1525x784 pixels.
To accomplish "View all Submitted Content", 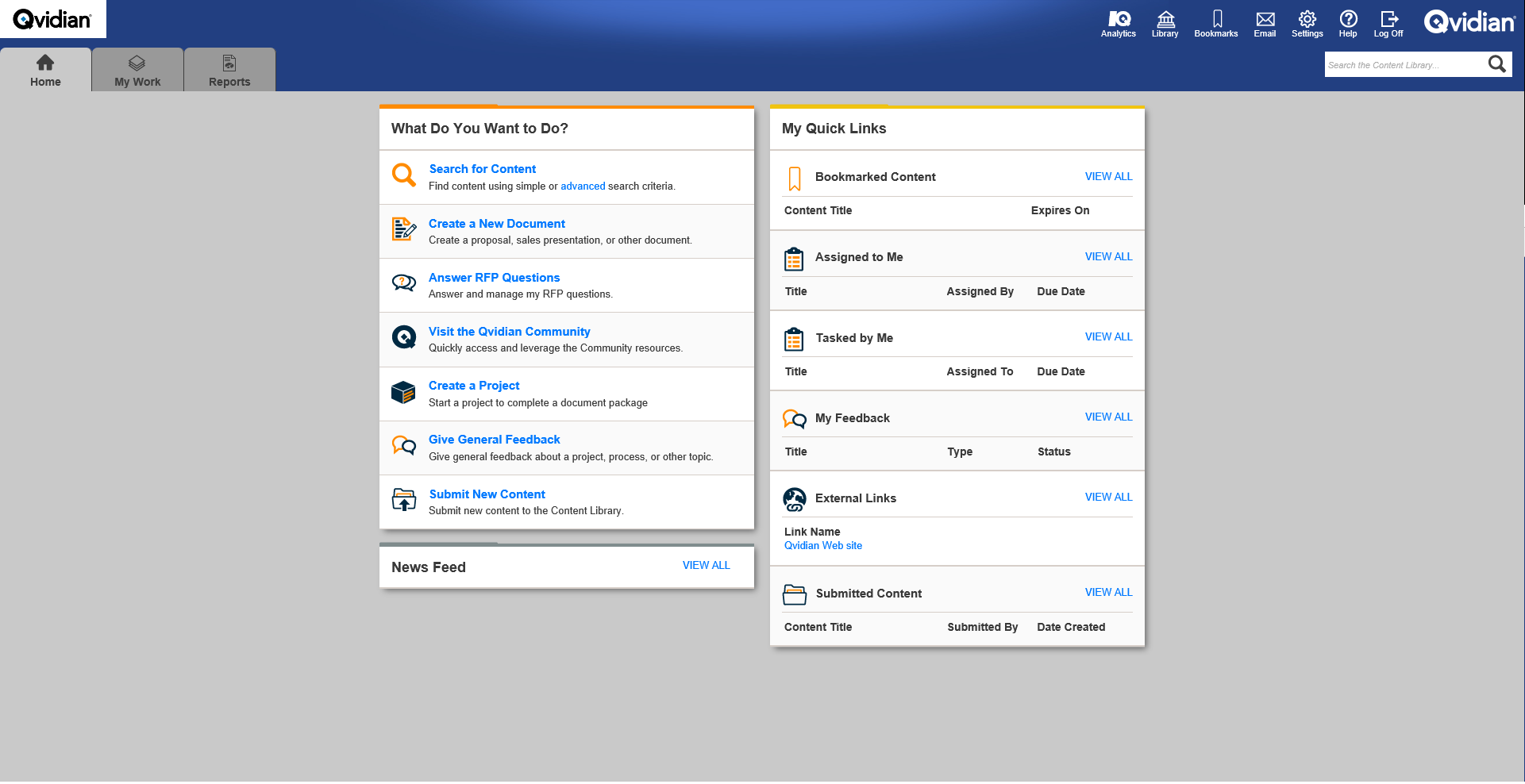I will (x=1109, y=593).
